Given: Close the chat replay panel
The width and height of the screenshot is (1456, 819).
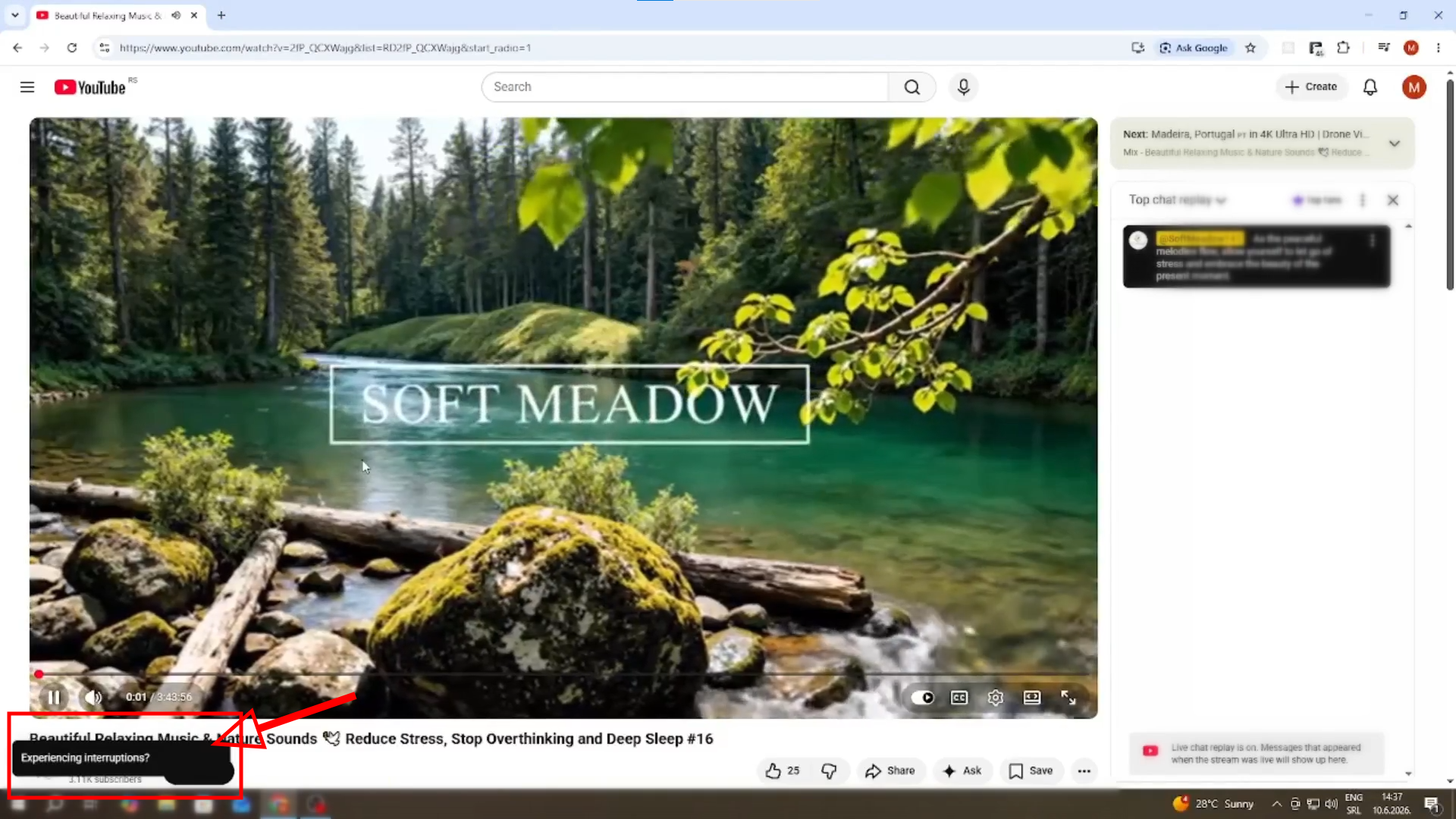Looking at the screenshot, I should coord(1393,200).
